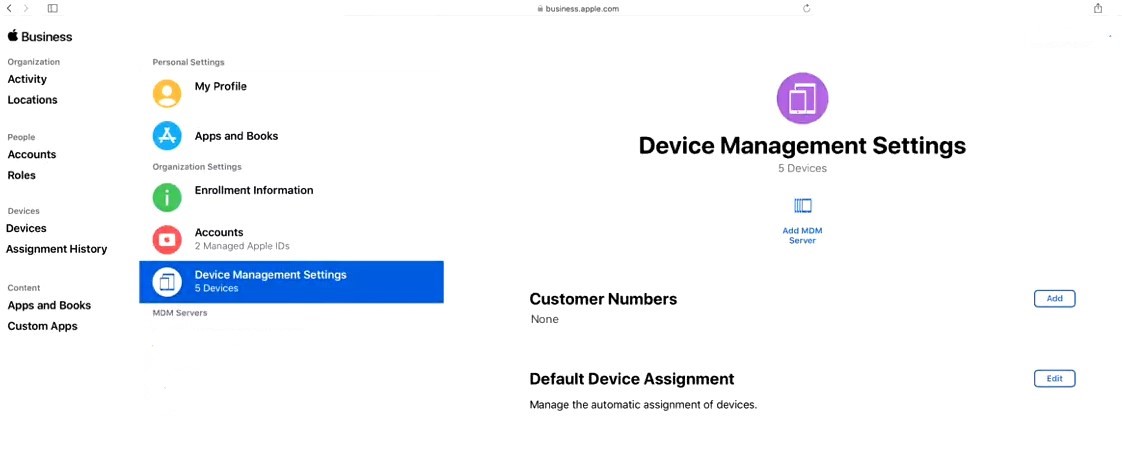Click 'Manage the automatic assignment of devices.' text
This screenshot has width=1122, height=456.
click(643, 405)
